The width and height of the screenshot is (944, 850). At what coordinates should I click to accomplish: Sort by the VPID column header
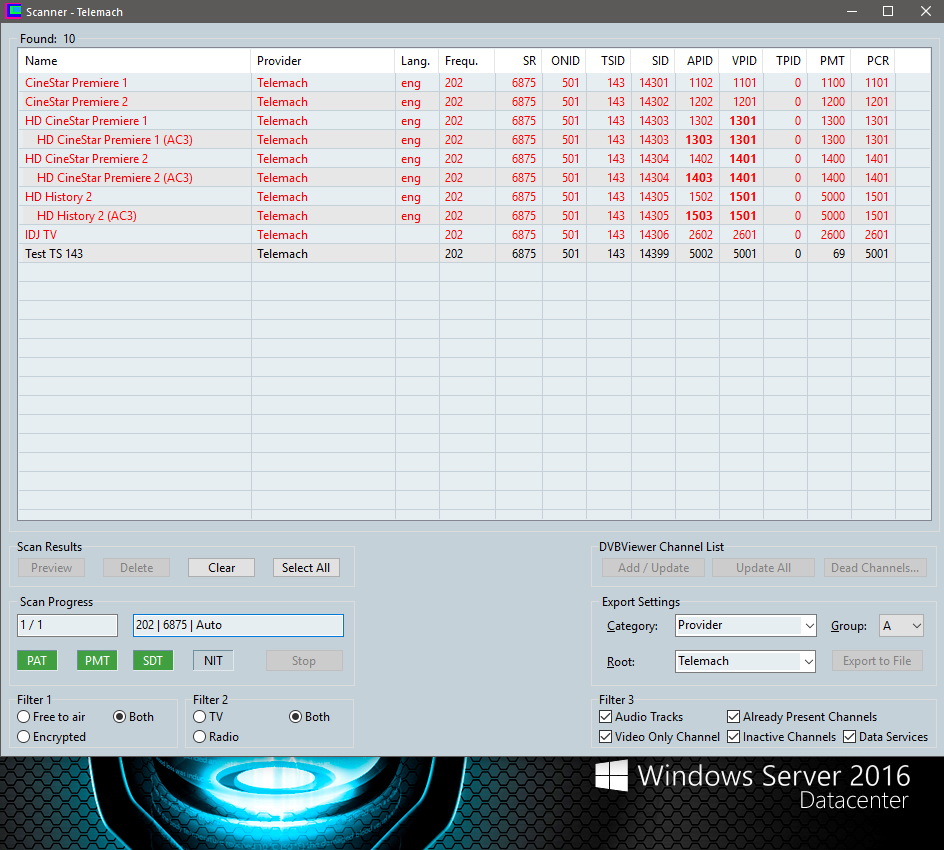pos(741,61)
